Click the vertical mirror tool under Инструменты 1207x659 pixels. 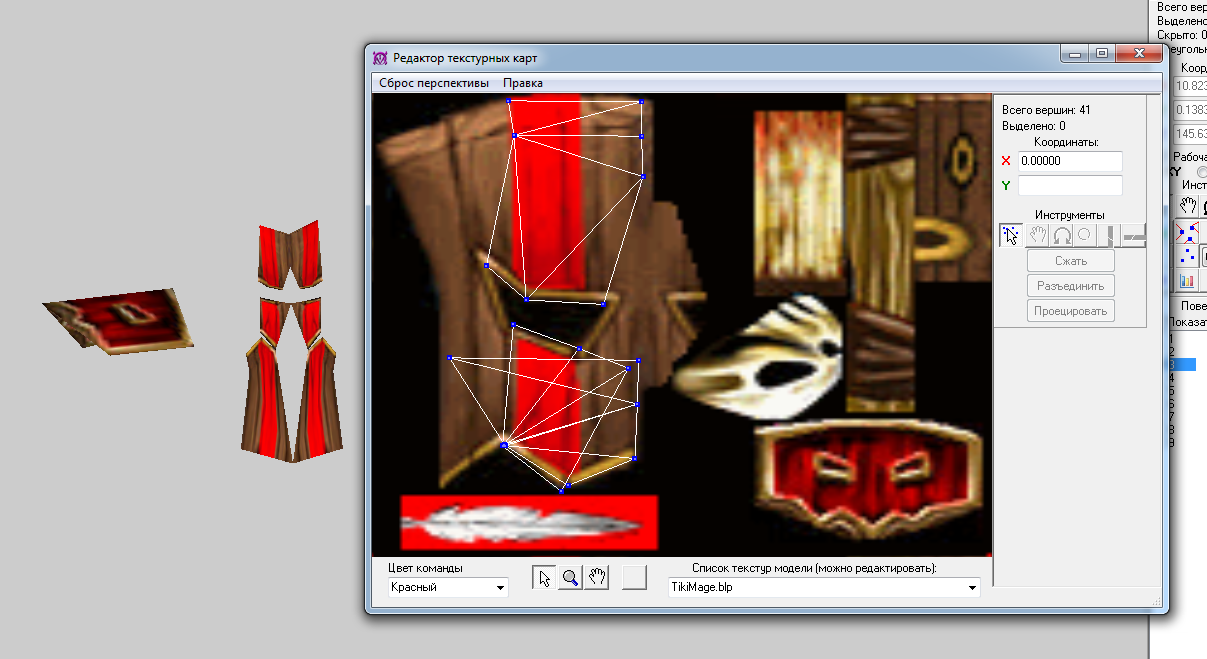[x=1107, y=235]
